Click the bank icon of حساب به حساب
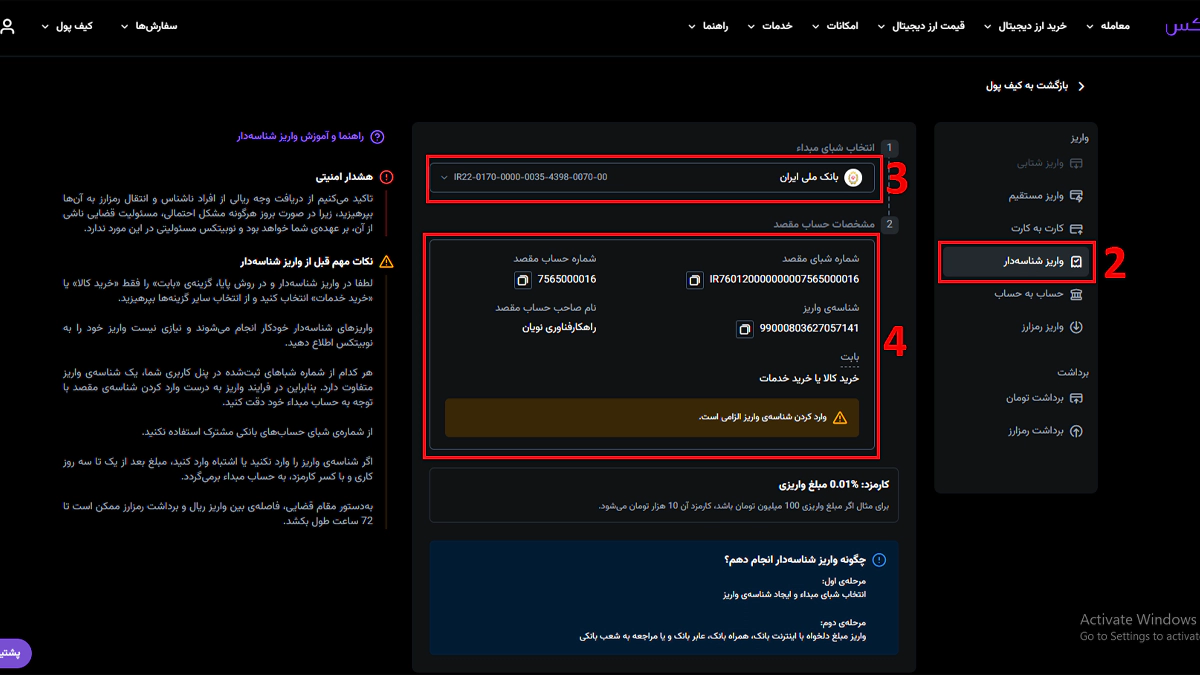The width and height of the screenshot is (1200, 675). point(1076,294)
